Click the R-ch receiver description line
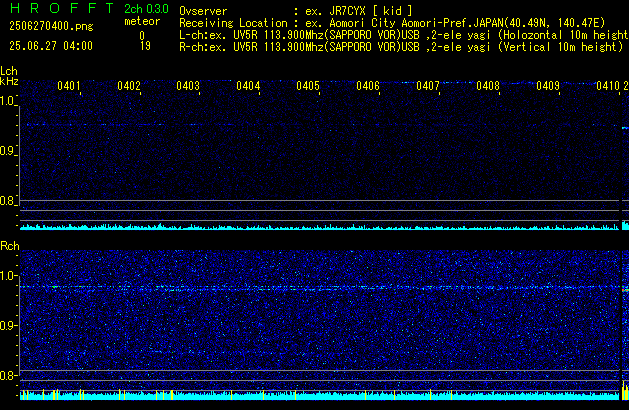Screen dimensions: 629x410 401,47
